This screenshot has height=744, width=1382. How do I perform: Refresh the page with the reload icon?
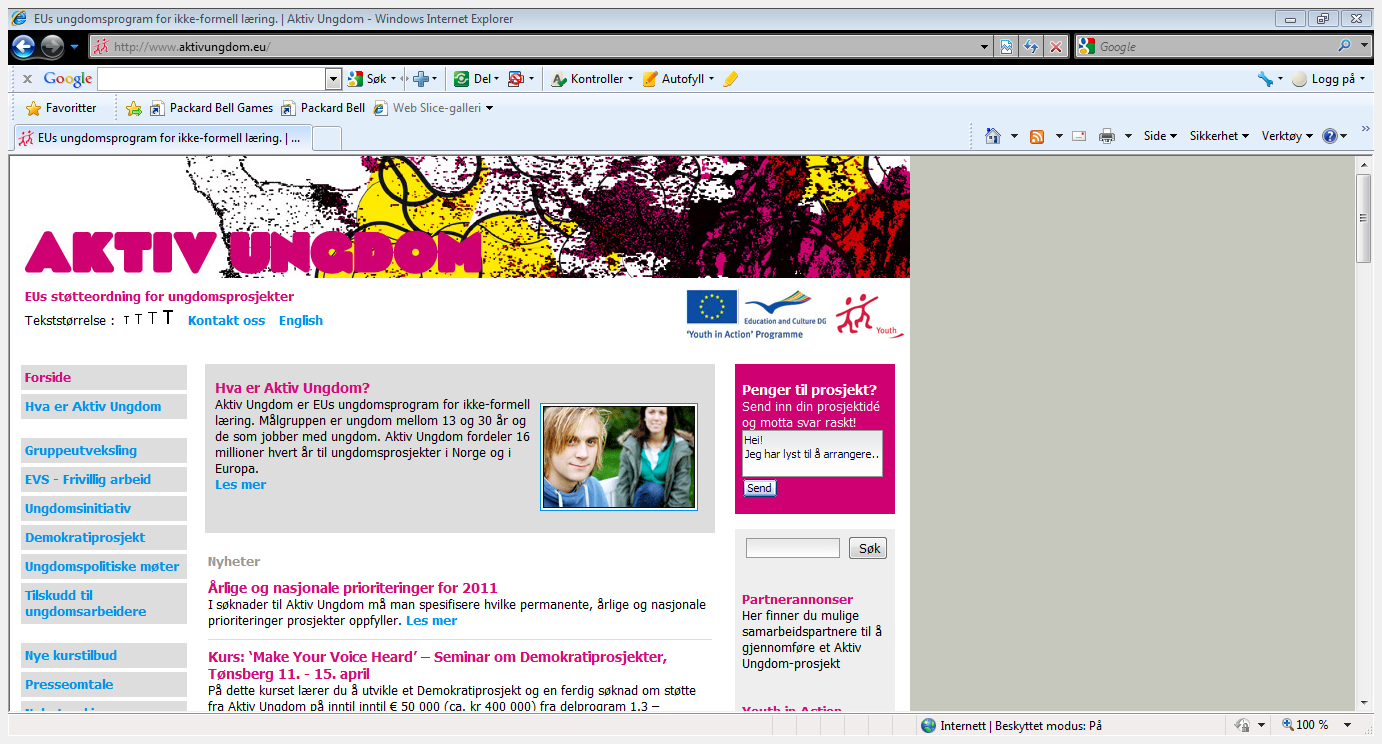pos(1030,47)
